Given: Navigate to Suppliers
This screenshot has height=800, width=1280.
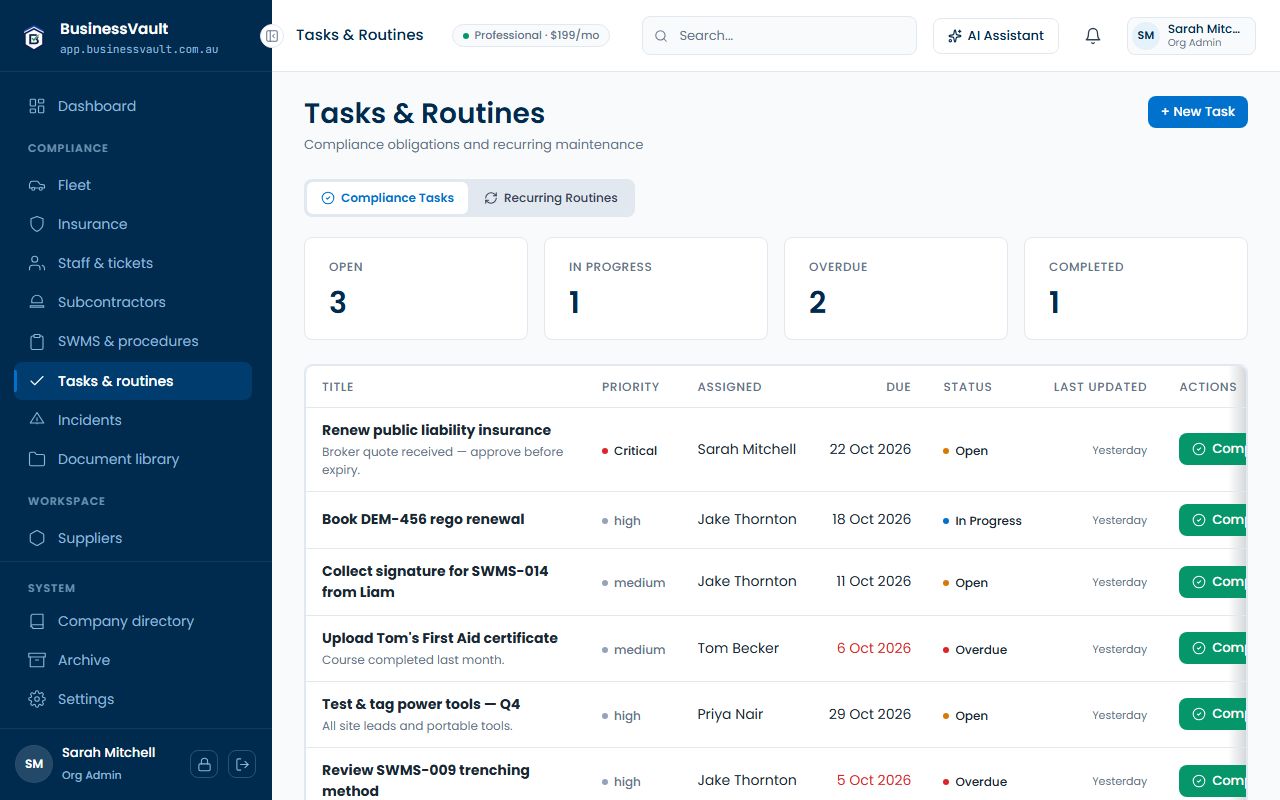Looking at the screenshot, I should (133, 538).
